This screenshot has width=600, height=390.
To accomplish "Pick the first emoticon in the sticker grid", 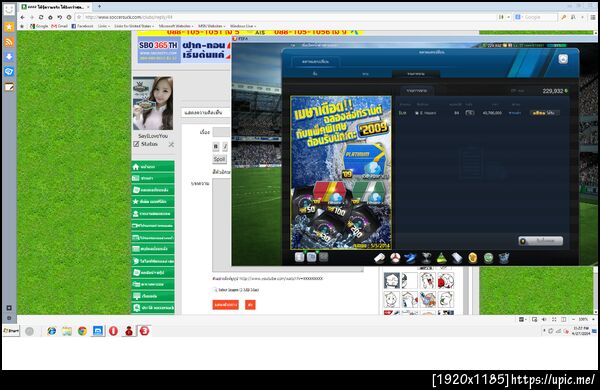I will click(391, 281).
